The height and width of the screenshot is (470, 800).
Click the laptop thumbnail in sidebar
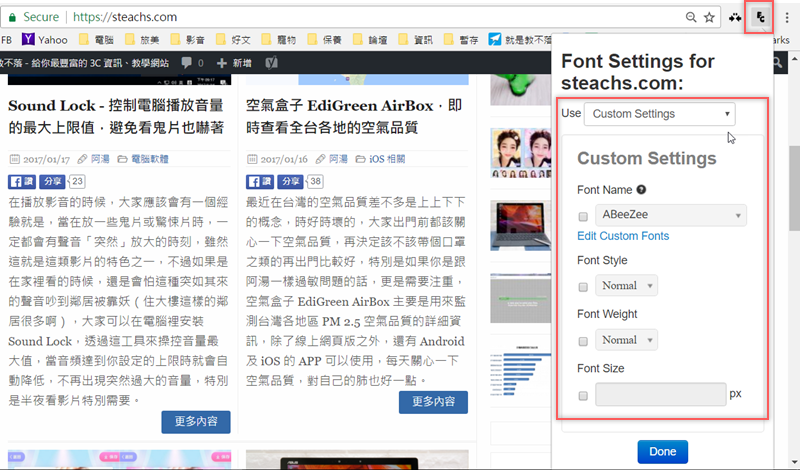click(x=520, y=226)
